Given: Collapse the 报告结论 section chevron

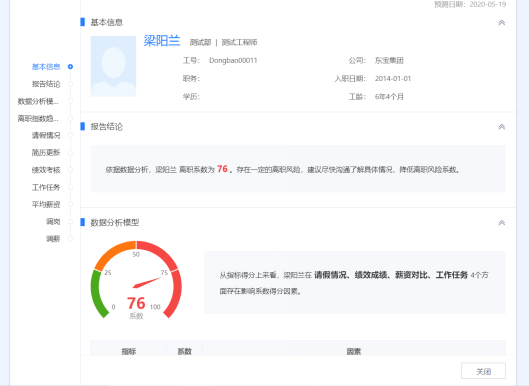Looking at the screenshot, I should point(502,127).
